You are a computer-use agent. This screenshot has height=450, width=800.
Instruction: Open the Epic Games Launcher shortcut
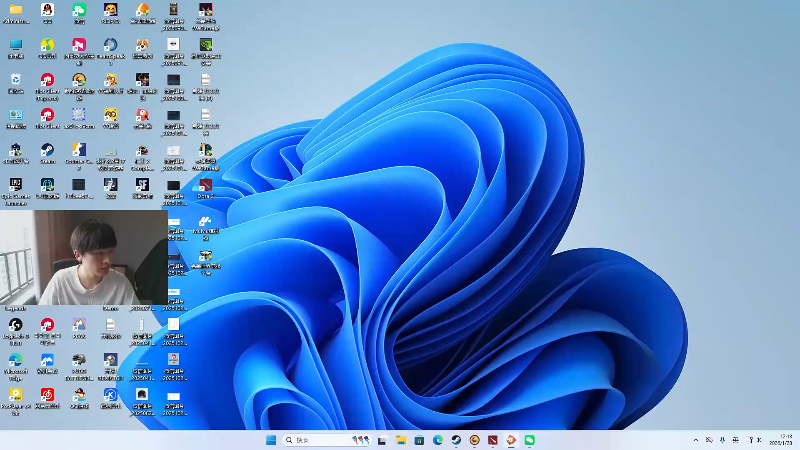16,186
